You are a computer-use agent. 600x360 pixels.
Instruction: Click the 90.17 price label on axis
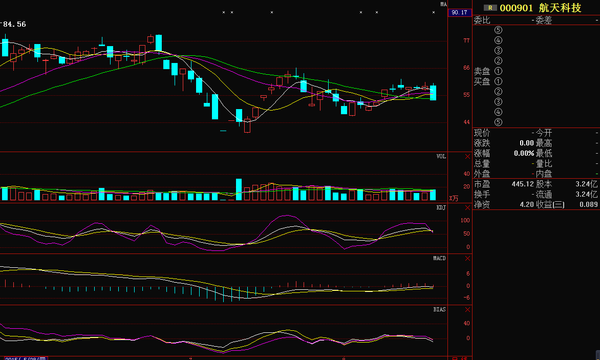click(460, 13)
